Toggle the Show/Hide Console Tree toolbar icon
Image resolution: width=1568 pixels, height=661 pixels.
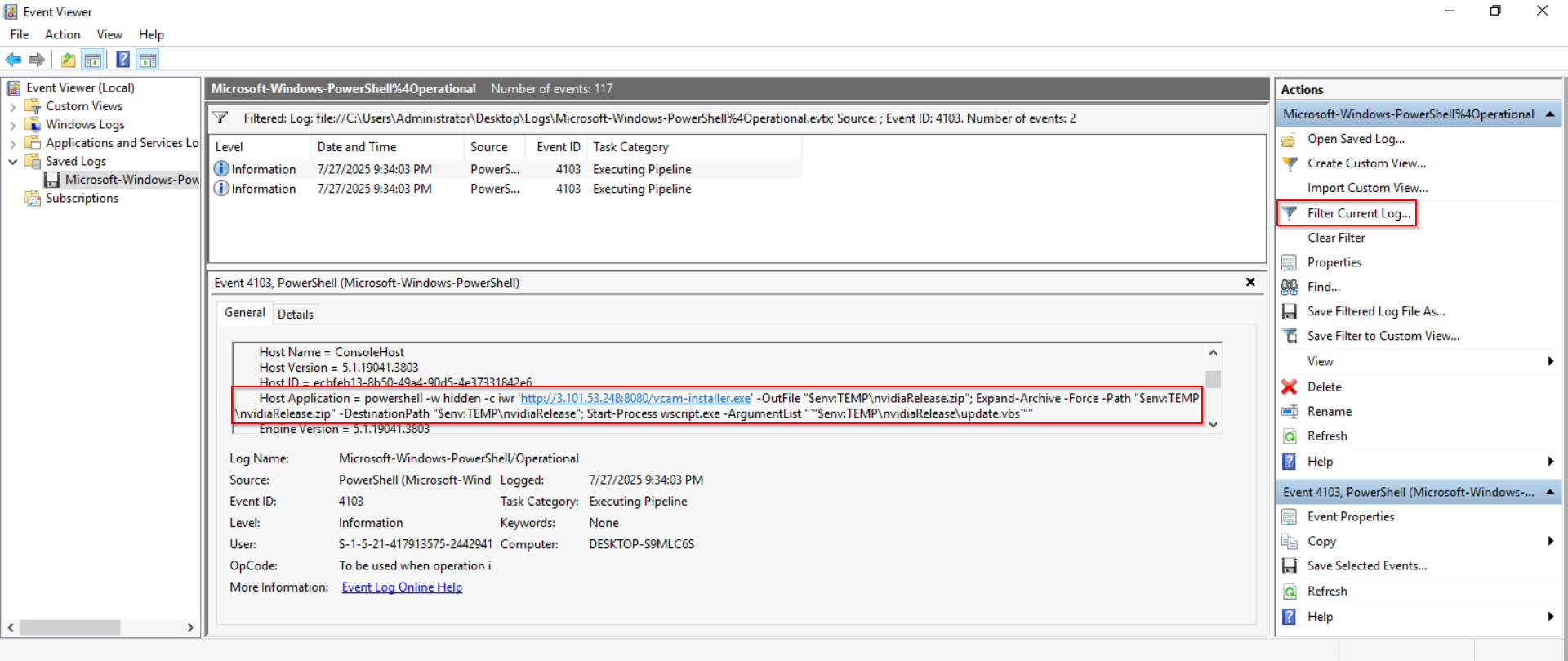click(x=92, y=60)
